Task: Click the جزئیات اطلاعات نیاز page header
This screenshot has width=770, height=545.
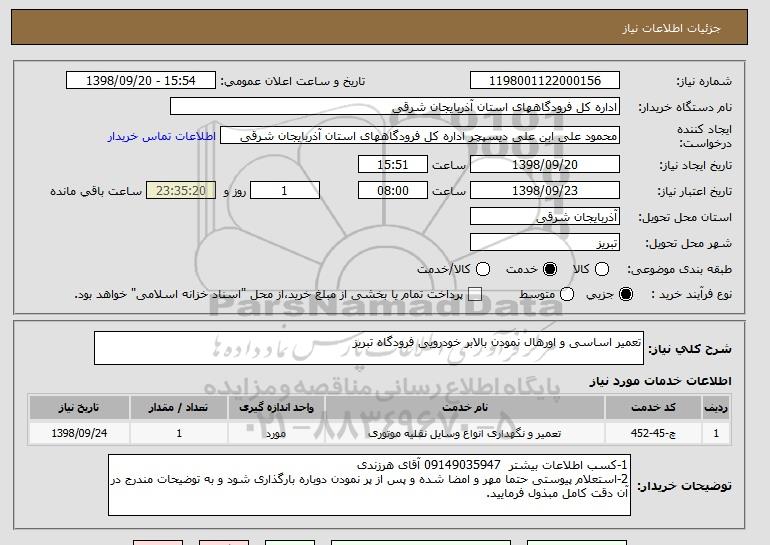Action: [671, 28]
